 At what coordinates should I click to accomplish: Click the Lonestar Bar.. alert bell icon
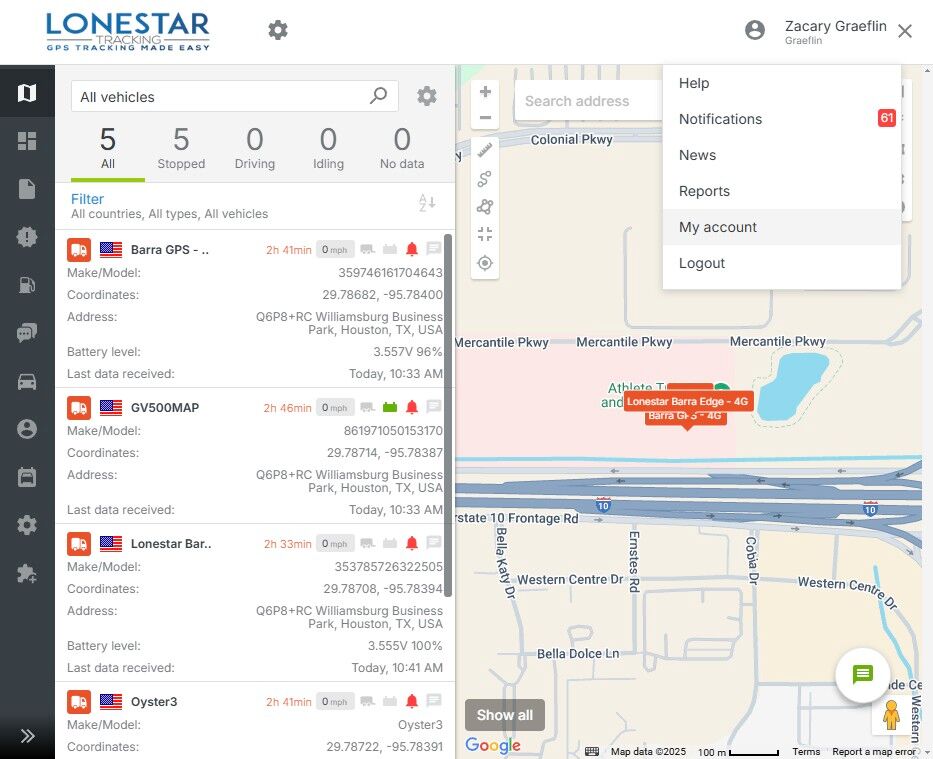412,543
